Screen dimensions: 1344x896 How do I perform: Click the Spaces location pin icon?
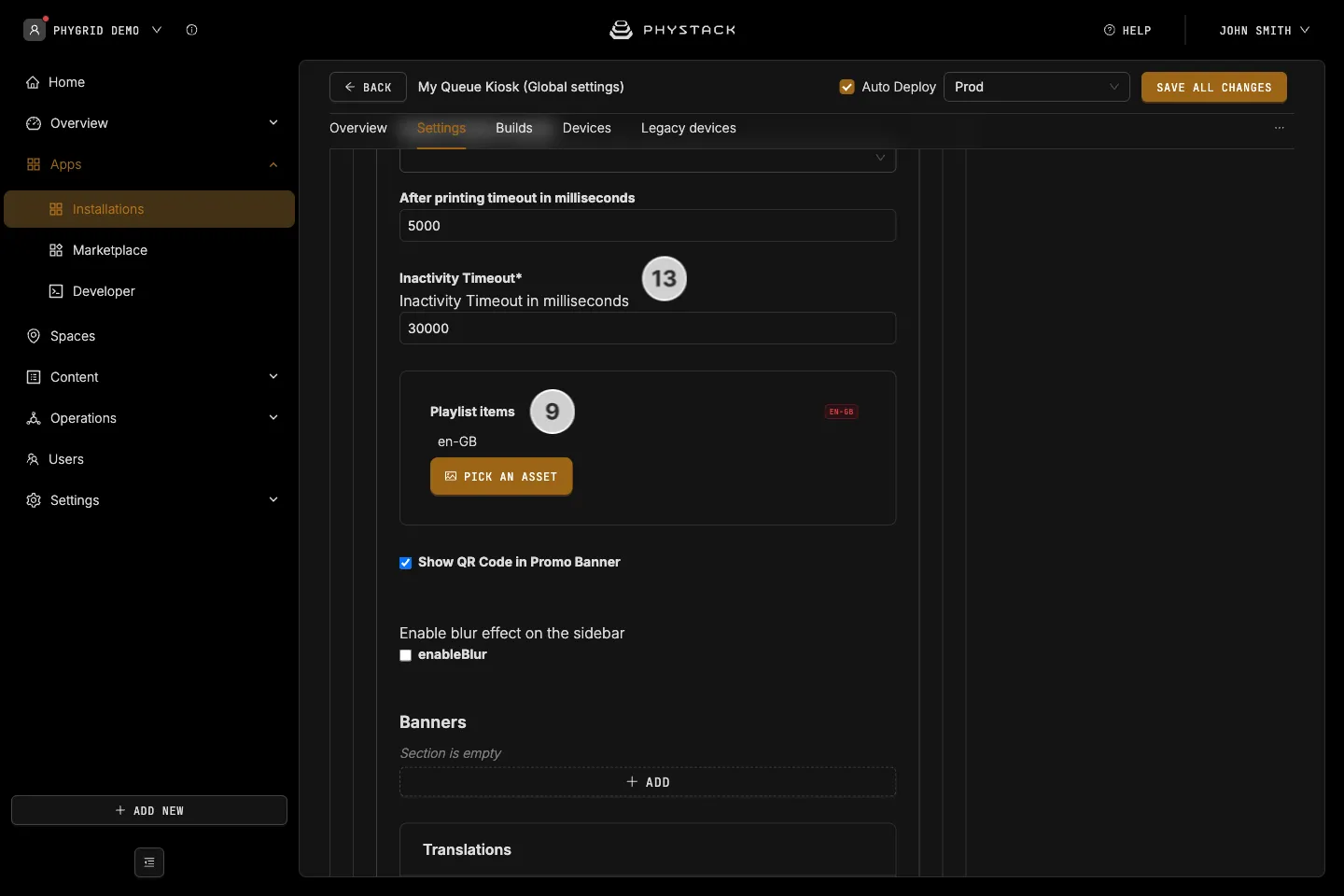coord(34,336)
